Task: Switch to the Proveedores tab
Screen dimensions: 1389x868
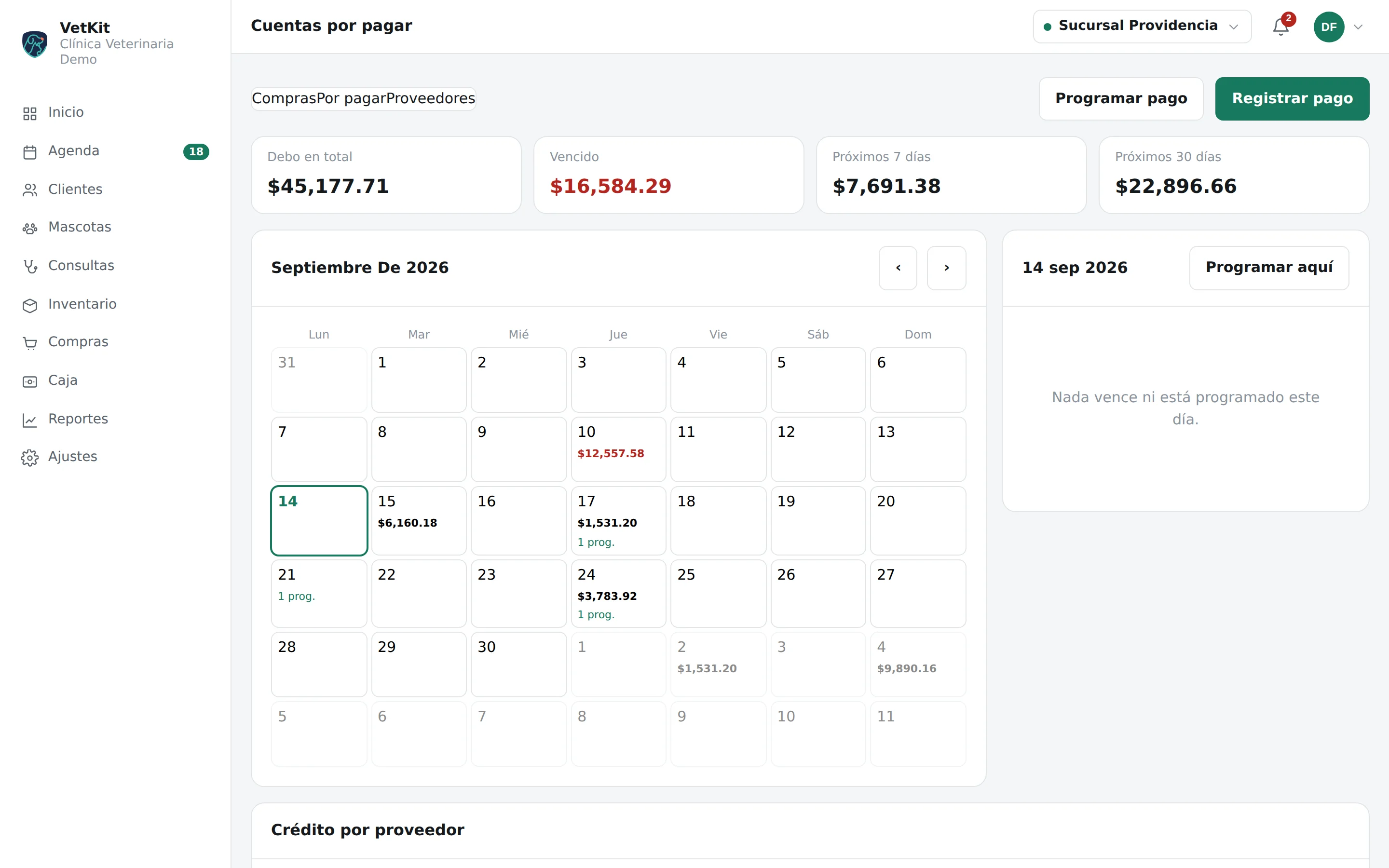Action: coord(431,99)
